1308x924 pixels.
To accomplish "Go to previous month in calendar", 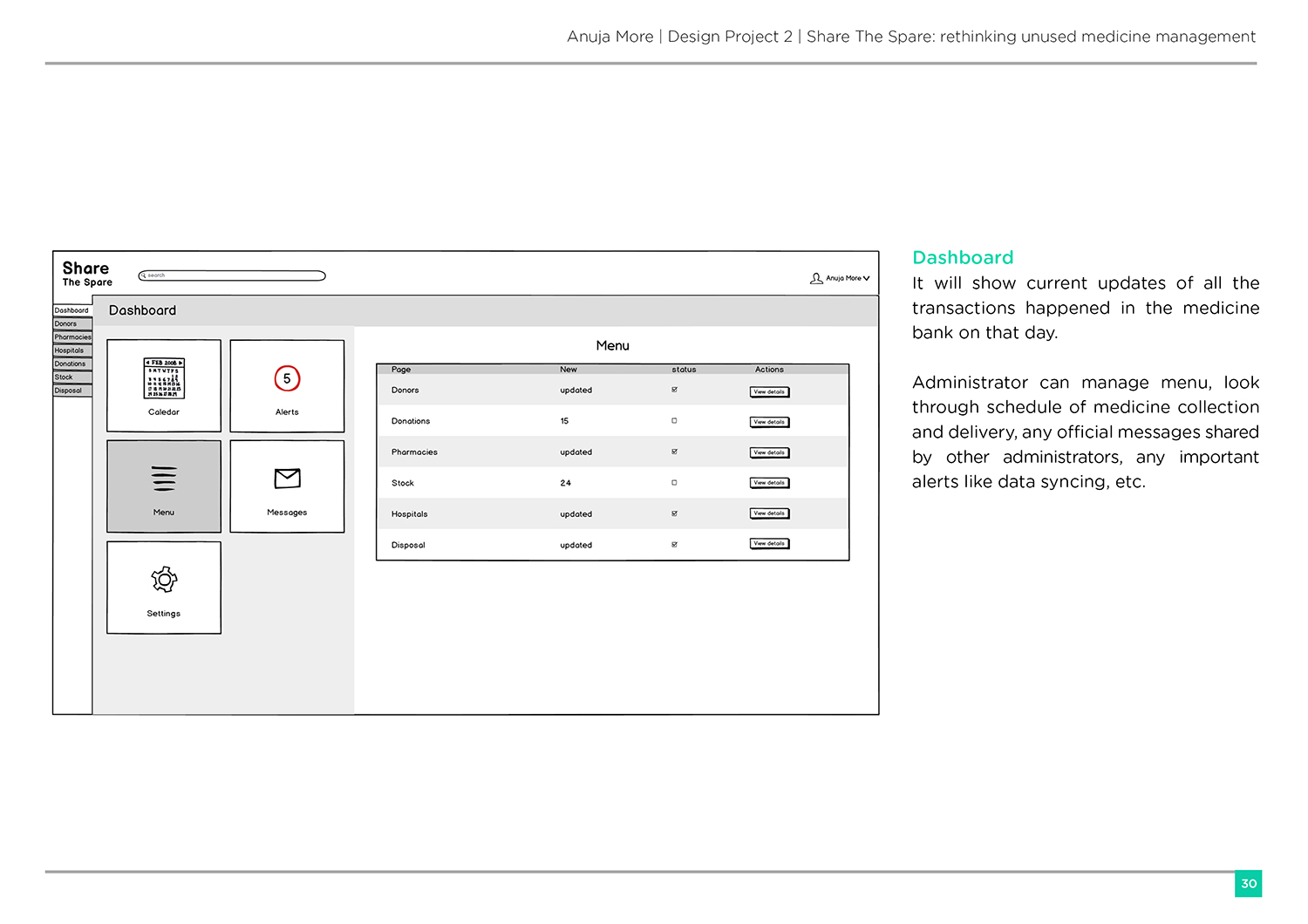I will [147, 363].
